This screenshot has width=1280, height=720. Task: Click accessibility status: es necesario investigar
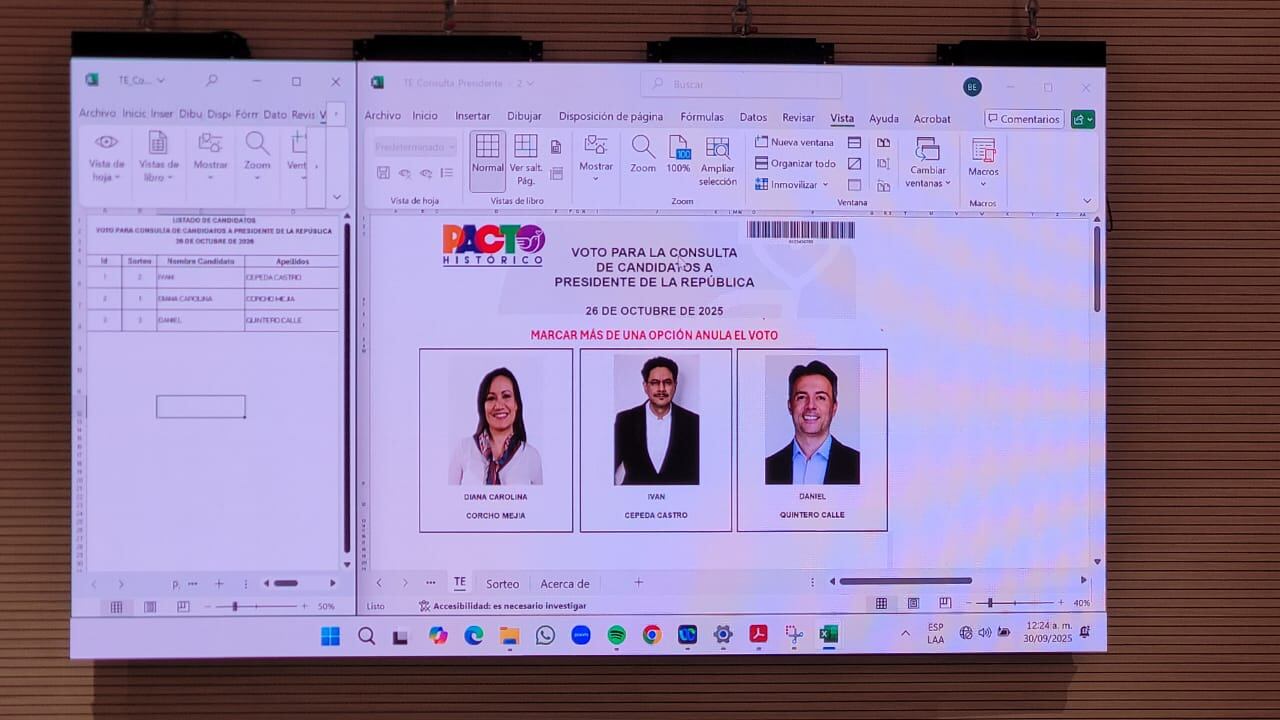tap(502, 606)
